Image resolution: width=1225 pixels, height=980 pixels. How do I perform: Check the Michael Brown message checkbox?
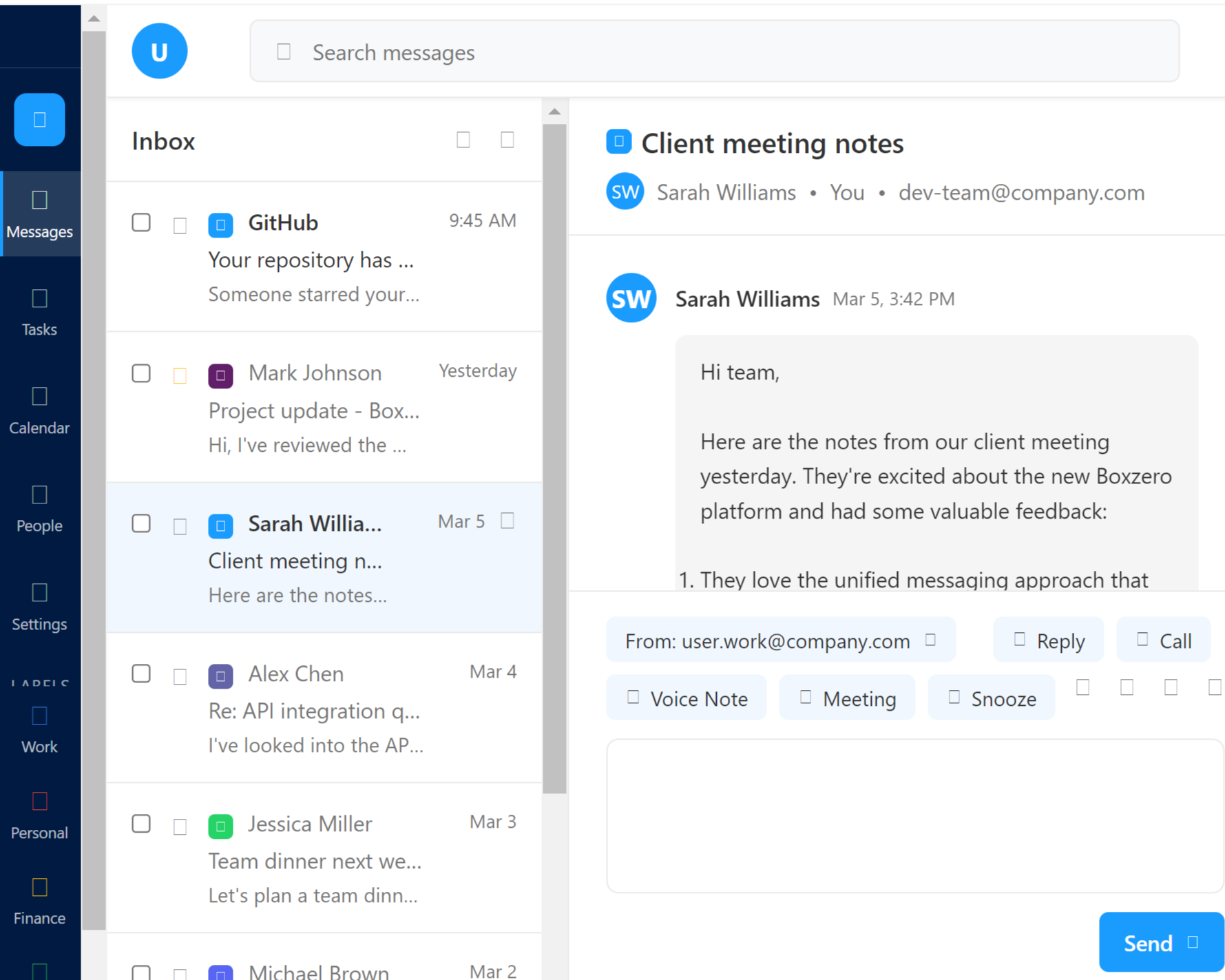141,972
